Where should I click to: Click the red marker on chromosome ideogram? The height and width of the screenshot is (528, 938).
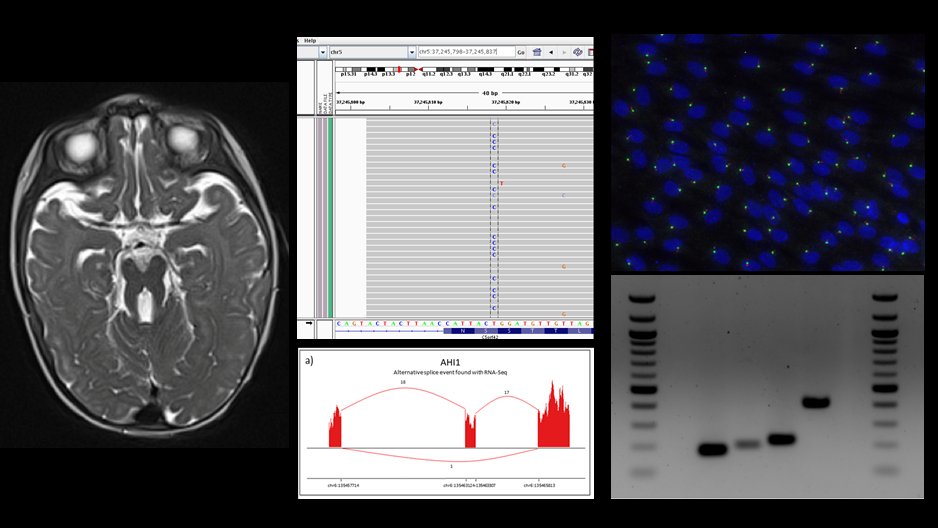pyautogui.click(x=399, y=69)
